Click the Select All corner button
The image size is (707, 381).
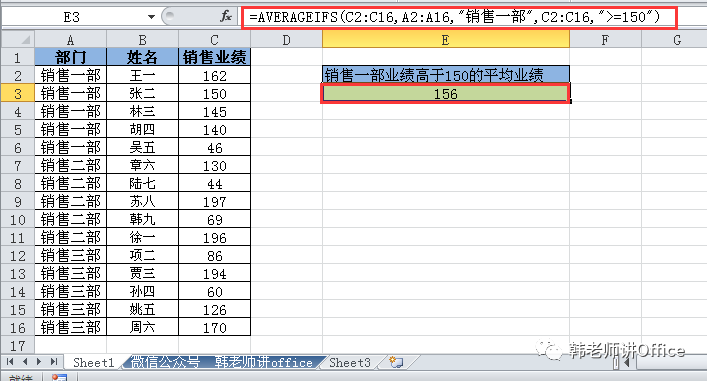[x=18, y=40]
